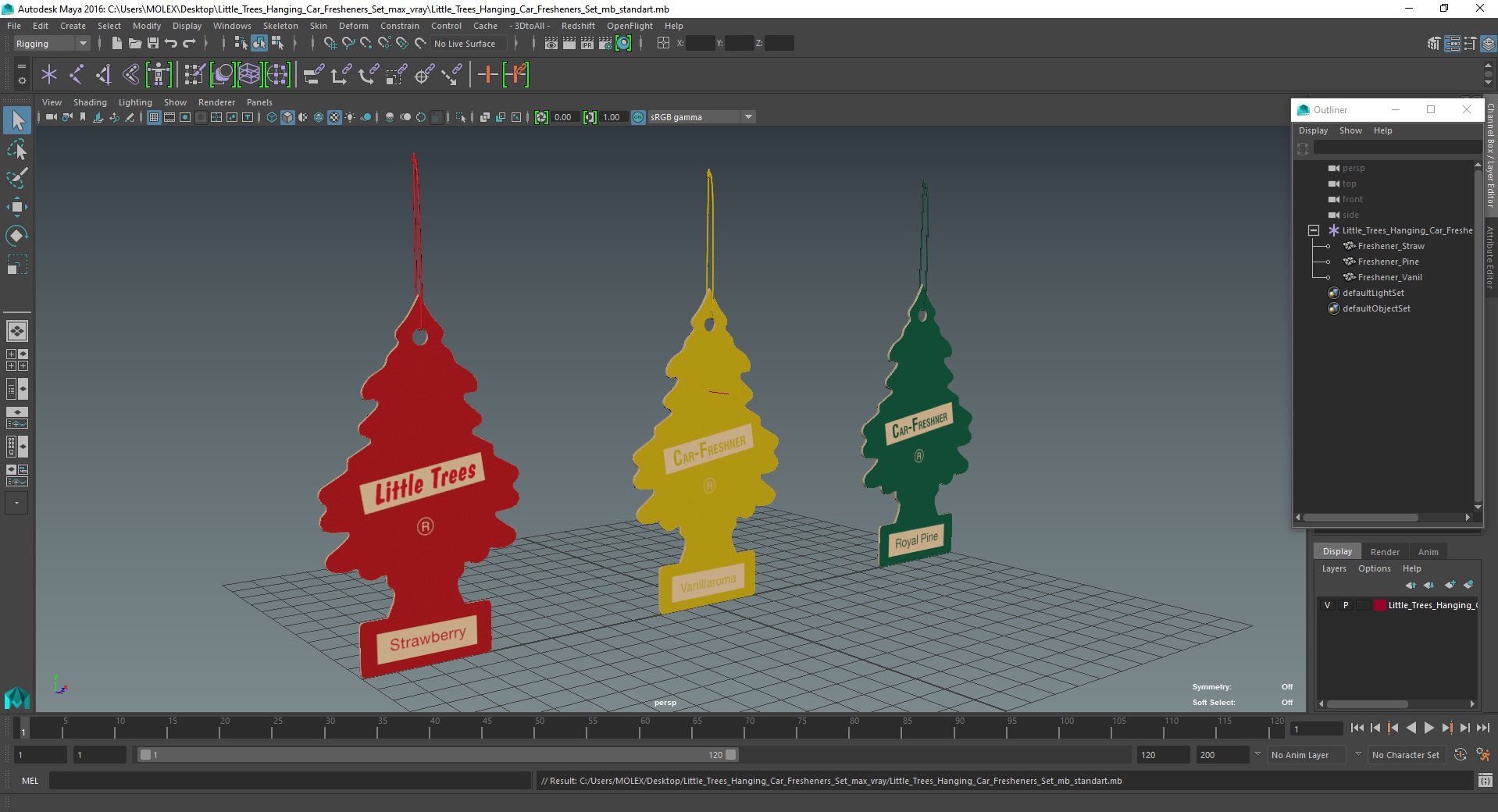
Task: Toggle V visibility for the Little_Trees_Hanging layer
Action: (1327, 605)
